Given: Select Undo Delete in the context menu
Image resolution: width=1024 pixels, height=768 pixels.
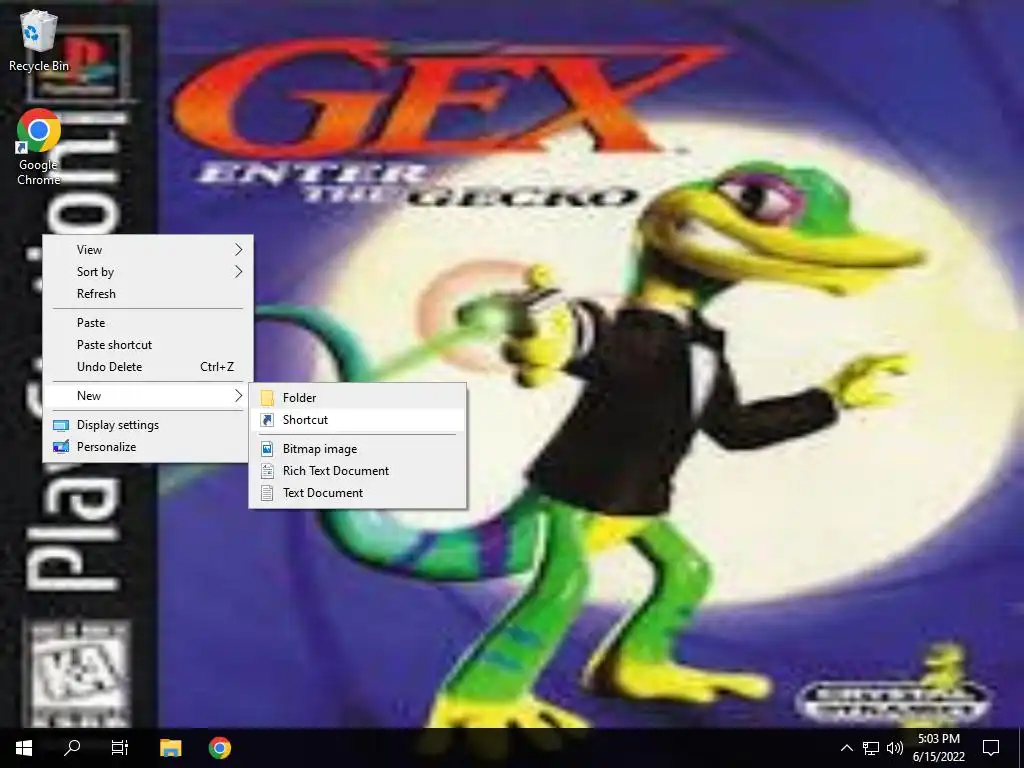Looking at the screenshot, I should (148, 367).
